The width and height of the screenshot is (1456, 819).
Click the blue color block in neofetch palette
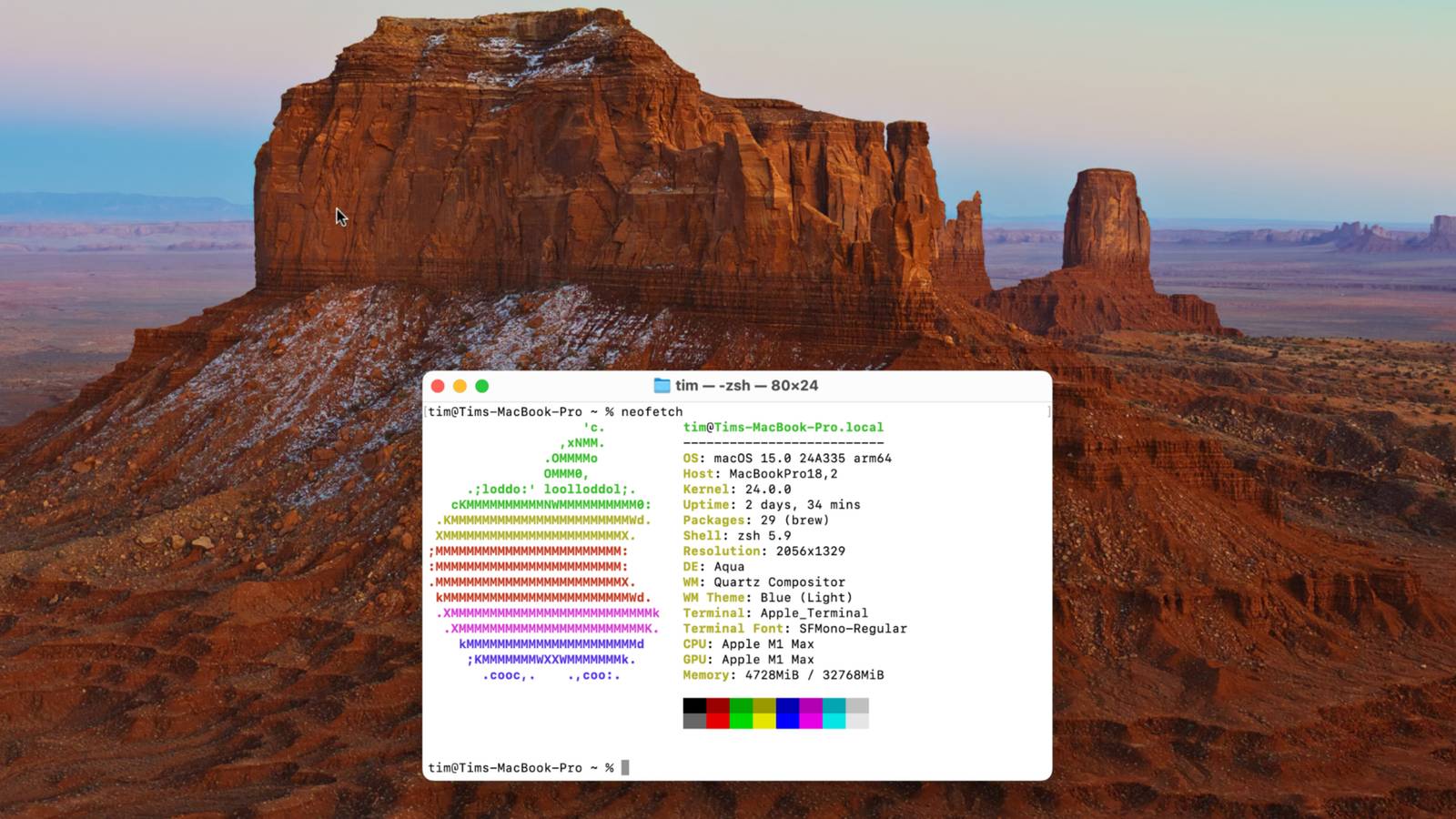pos(787,705)
